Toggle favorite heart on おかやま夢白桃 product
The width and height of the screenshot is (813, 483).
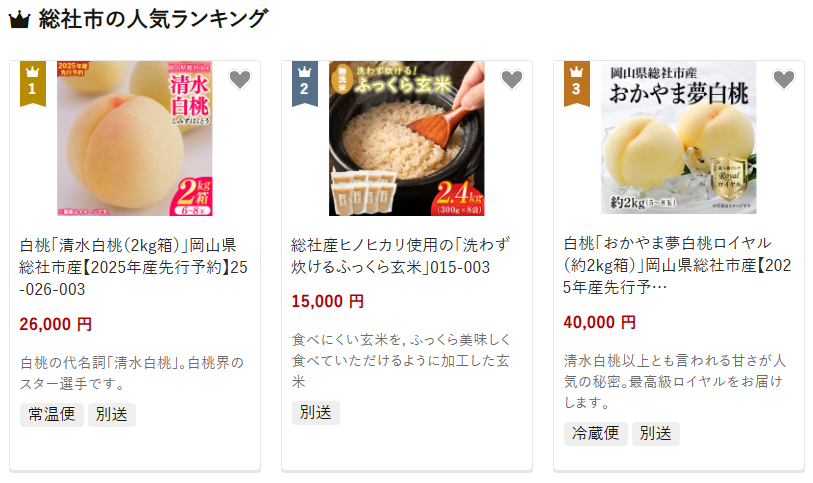(x=783, y=79)
